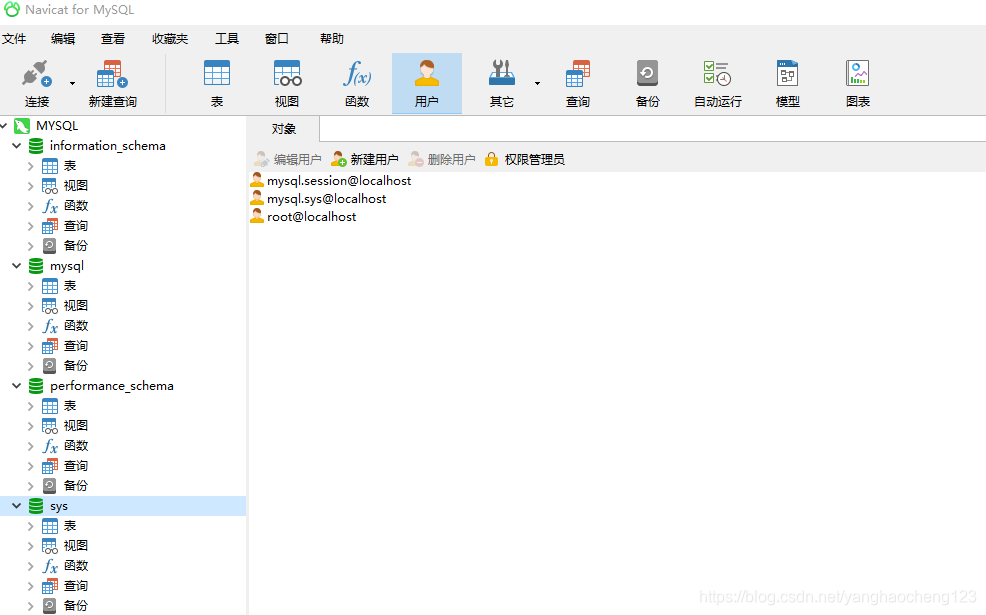986x615 pixels.
Task: Click the 备份 item under performance_schema
Action: pyautogui.click(x=76, y=486)
